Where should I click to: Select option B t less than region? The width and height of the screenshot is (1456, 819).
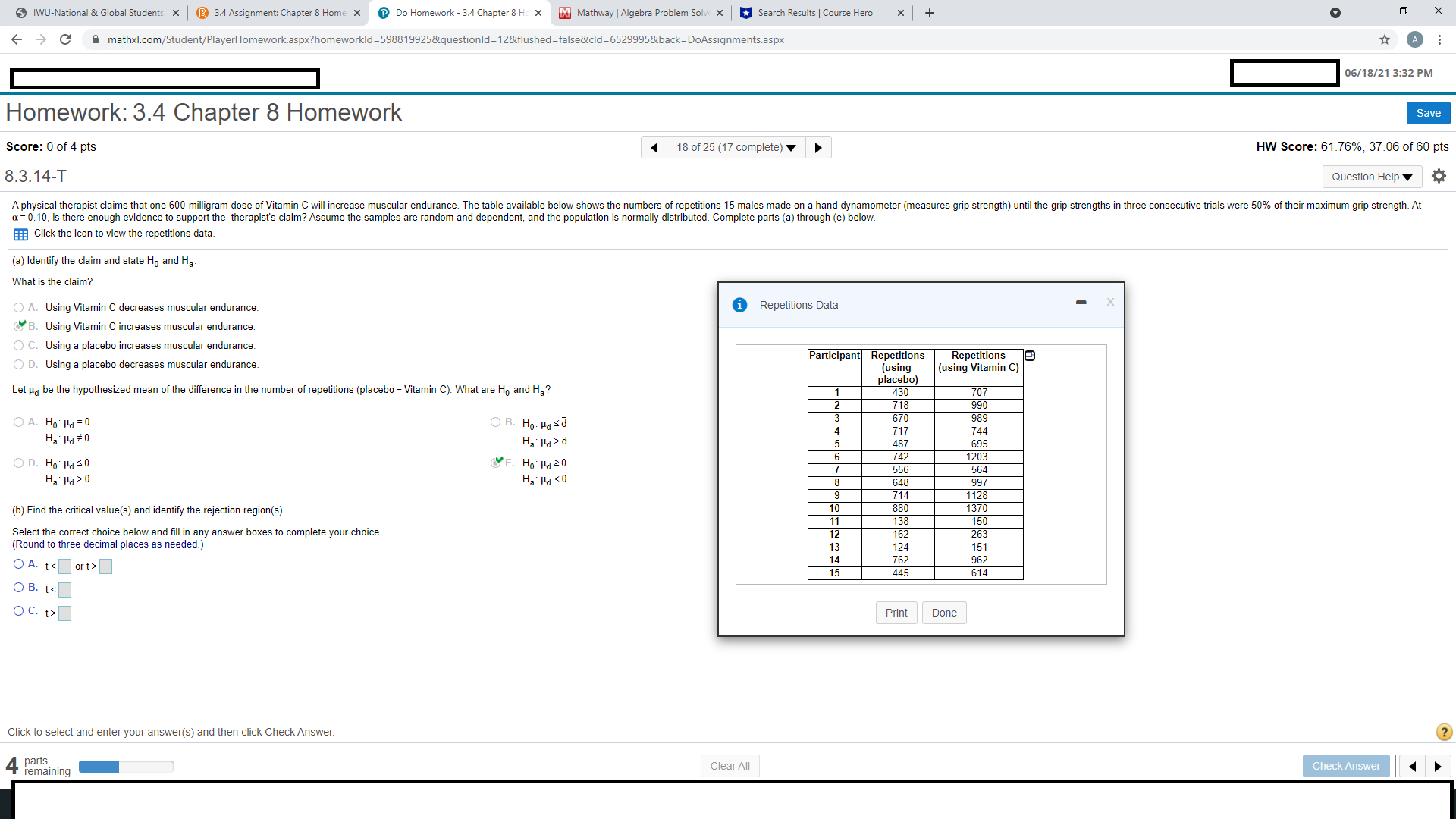pyautogui.click(x=19, y=588)
